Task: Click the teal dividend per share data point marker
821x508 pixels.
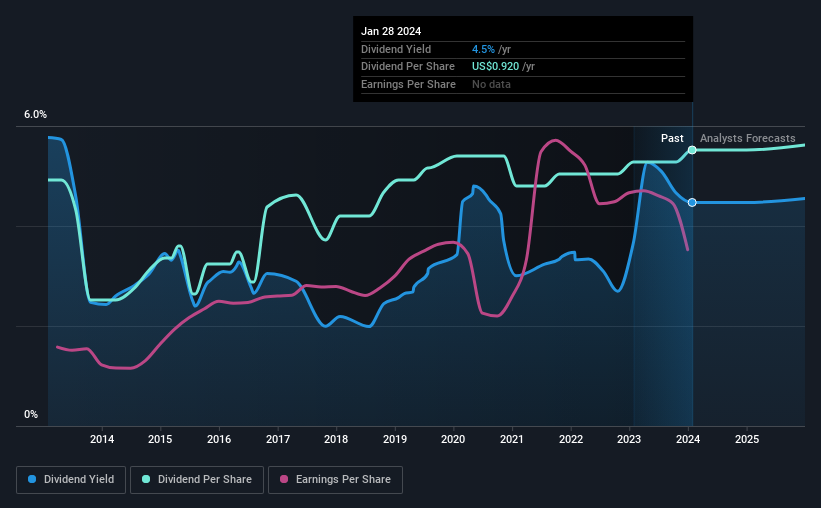Action: (x=692, y=150)
